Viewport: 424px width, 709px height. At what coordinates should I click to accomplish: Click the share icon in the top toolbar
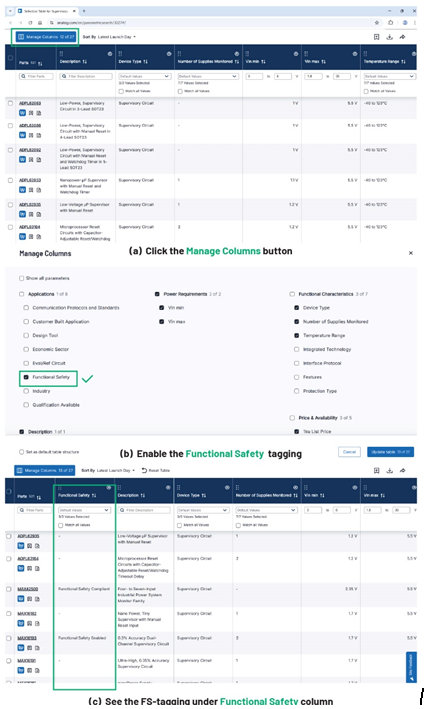click(402, 37)
